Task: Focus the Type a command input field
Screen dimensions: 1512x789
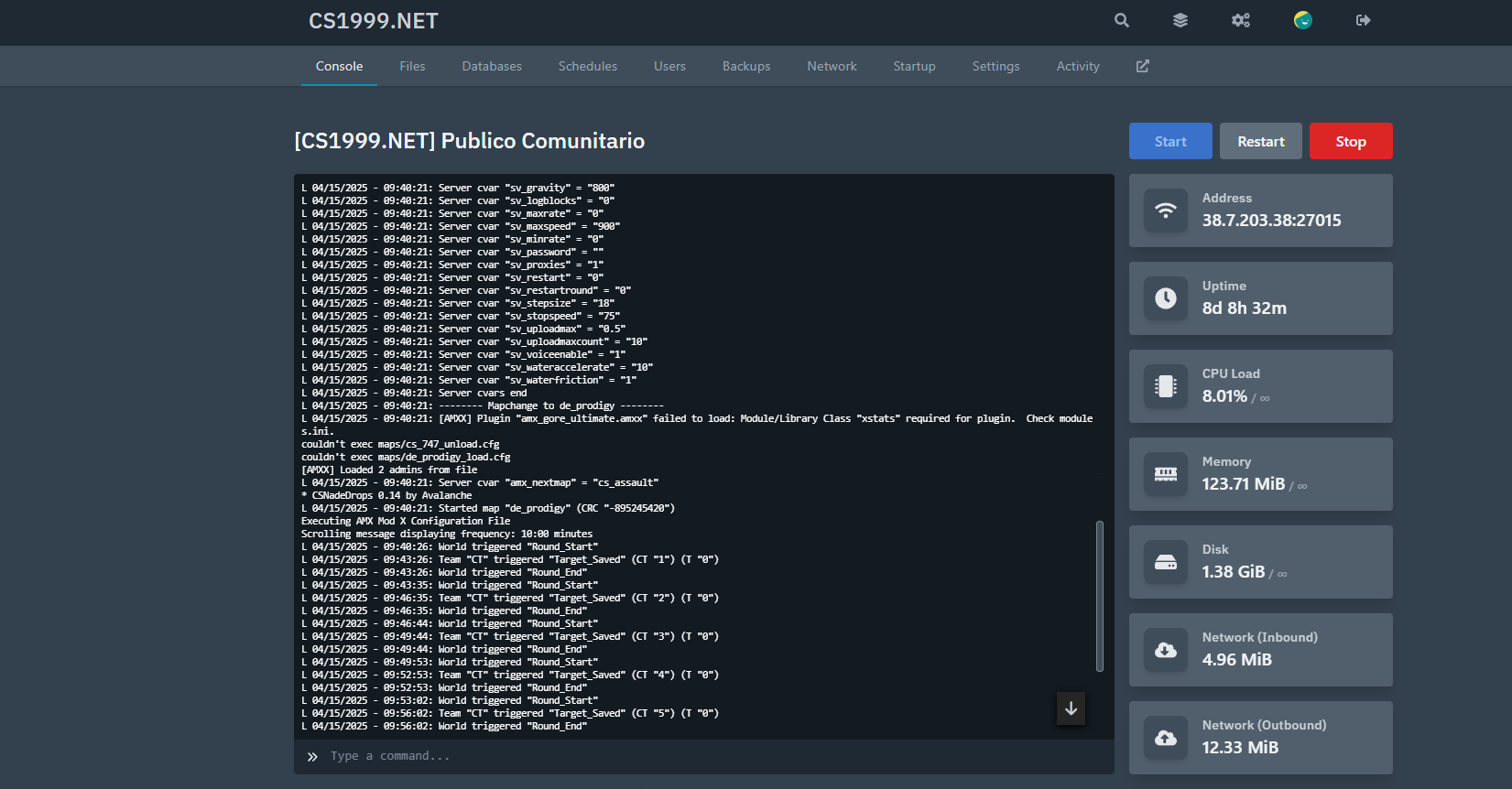Action: [x=704, y=756]
